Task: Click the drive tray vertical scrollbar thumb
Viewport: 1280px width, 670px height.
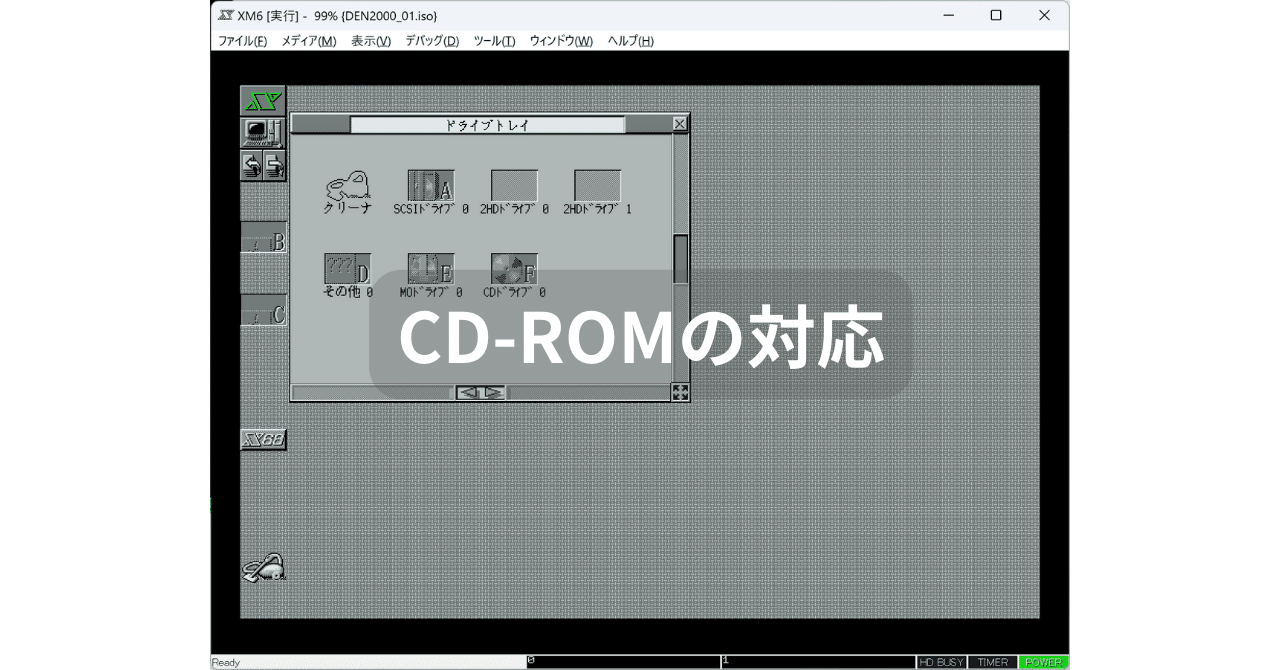Action: click(x=680, y=260)
